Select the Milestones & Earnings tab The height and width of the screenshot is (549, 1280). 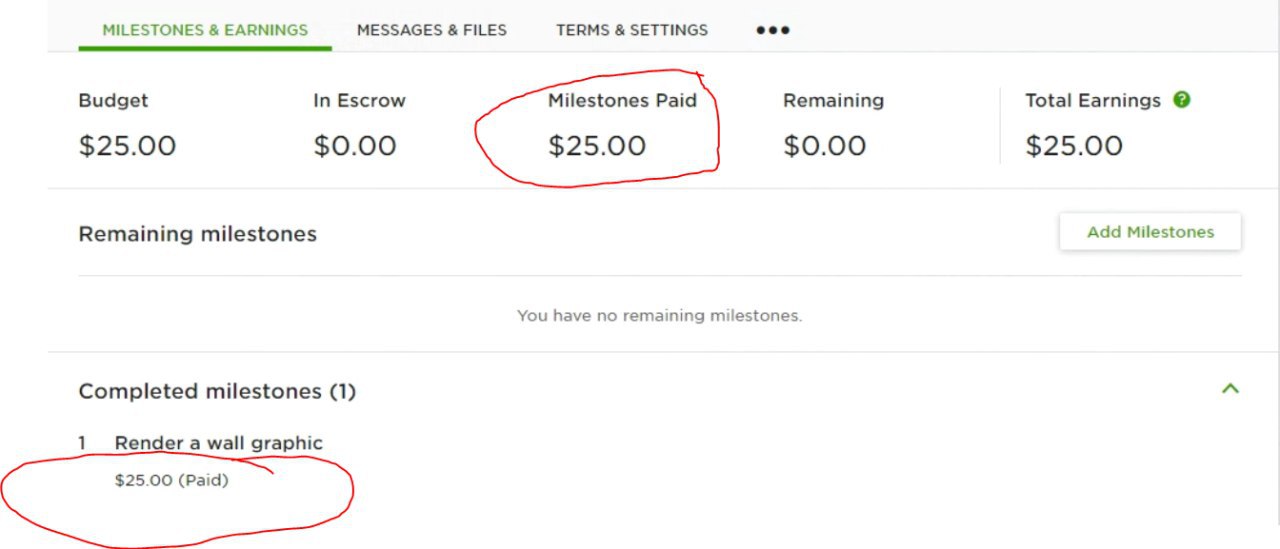click(205, 30)
